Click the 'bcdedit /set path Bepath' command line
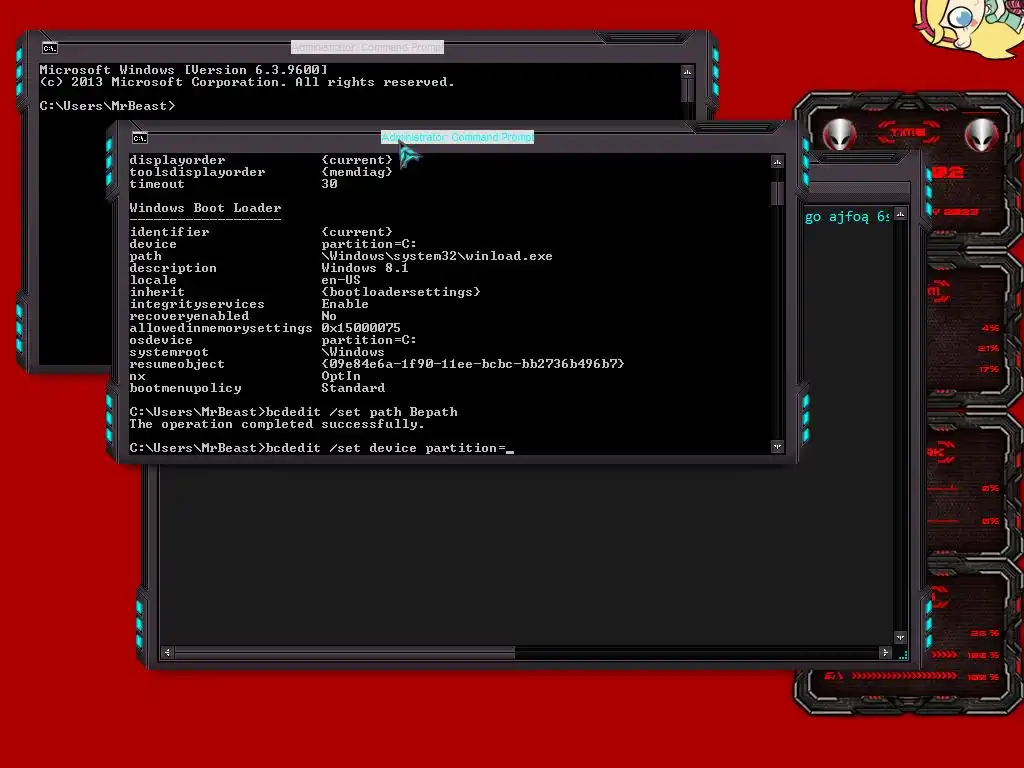The width and height of the screenshot is (1024, 768). pos(293,412)
